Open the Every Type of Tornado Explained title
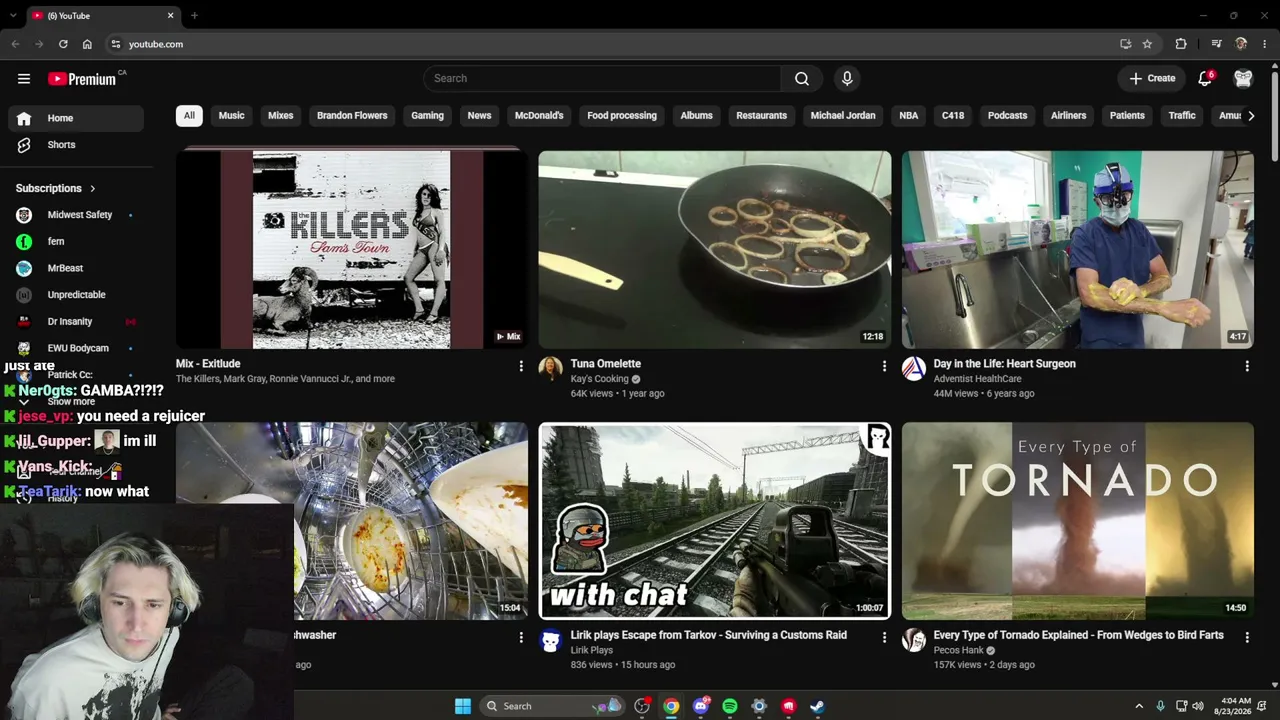This screenshot has height=720, width=1280. (1078, 635)
